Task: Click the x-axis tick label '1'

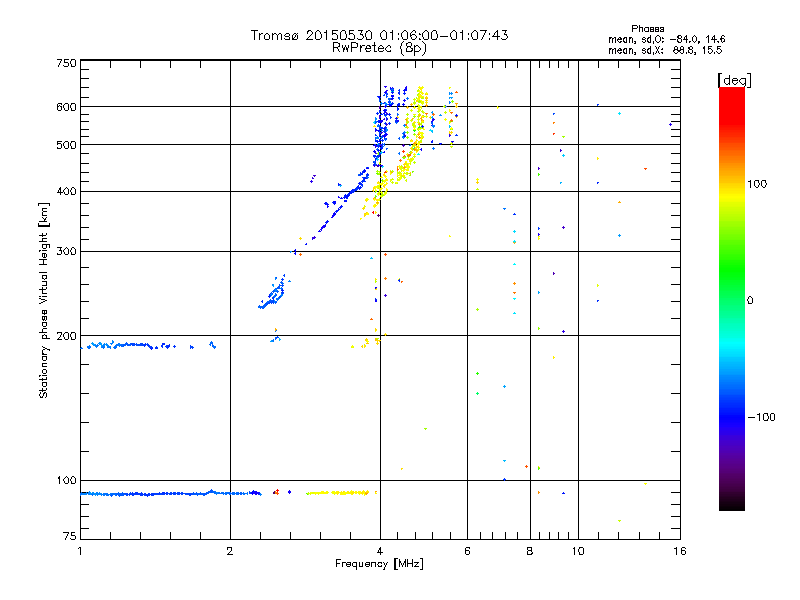Action: coord(80,551)
